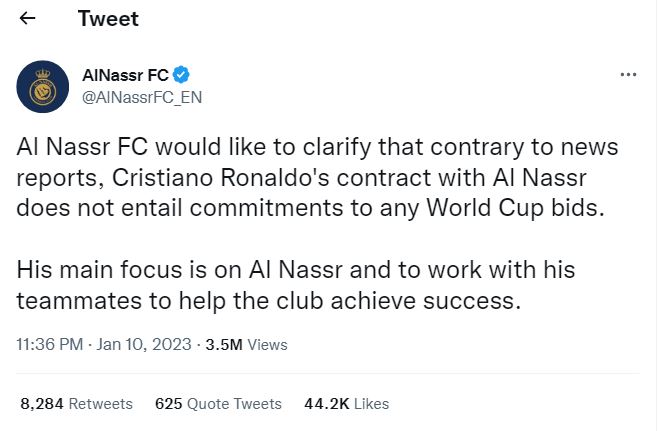Click the Tweet page heading
The image size is (659, 431).
pyautogui.click(x=108, y=19)
